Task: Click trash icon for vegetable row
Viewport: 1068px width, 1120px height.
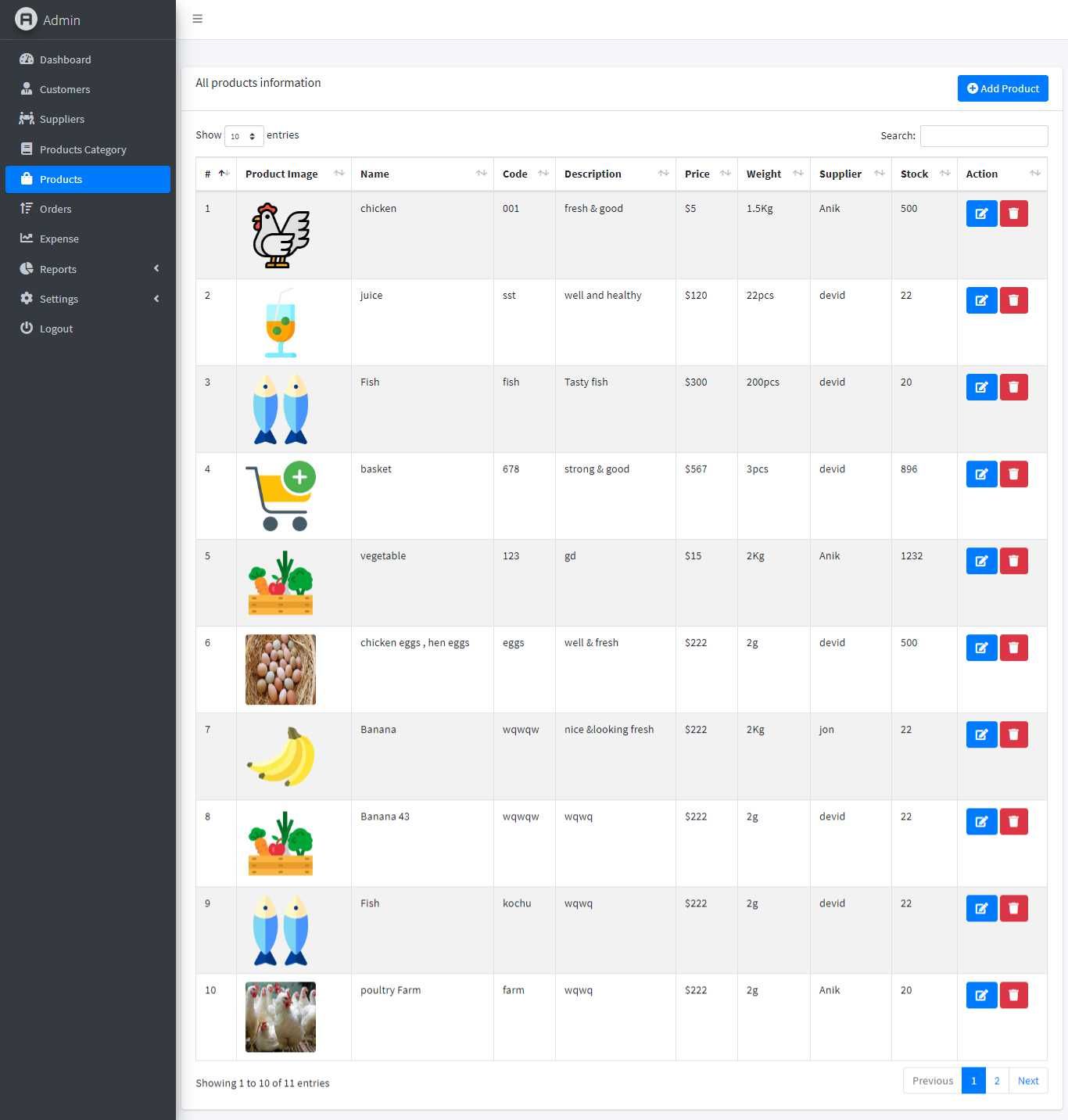Action: (1013, 561)
